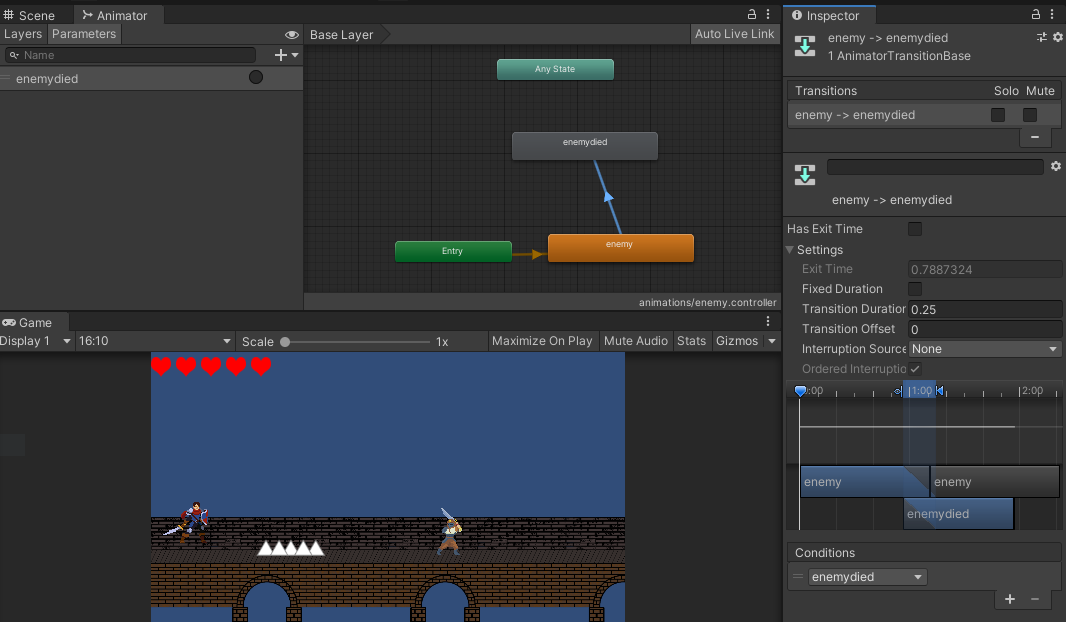The width and height of the screenshot is (1066, 622).
Task: Click the Inspector presets sliders icon
Action: [x=1042, y=37]
